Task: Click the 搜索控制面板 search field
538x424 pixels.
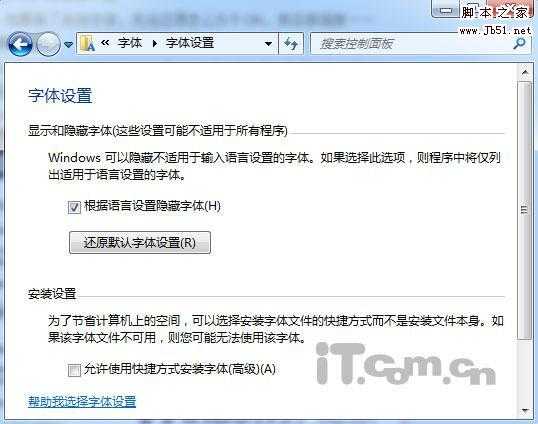Action: coord(412,44)
